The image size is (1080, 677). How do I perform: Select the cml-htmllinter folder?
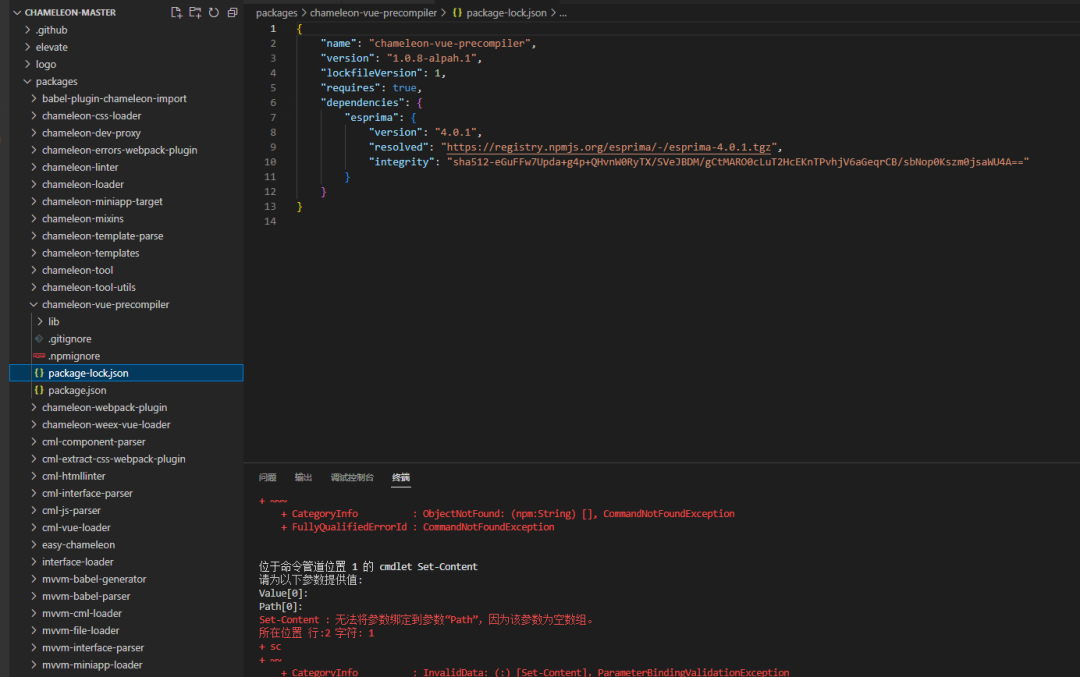point(74,476)
